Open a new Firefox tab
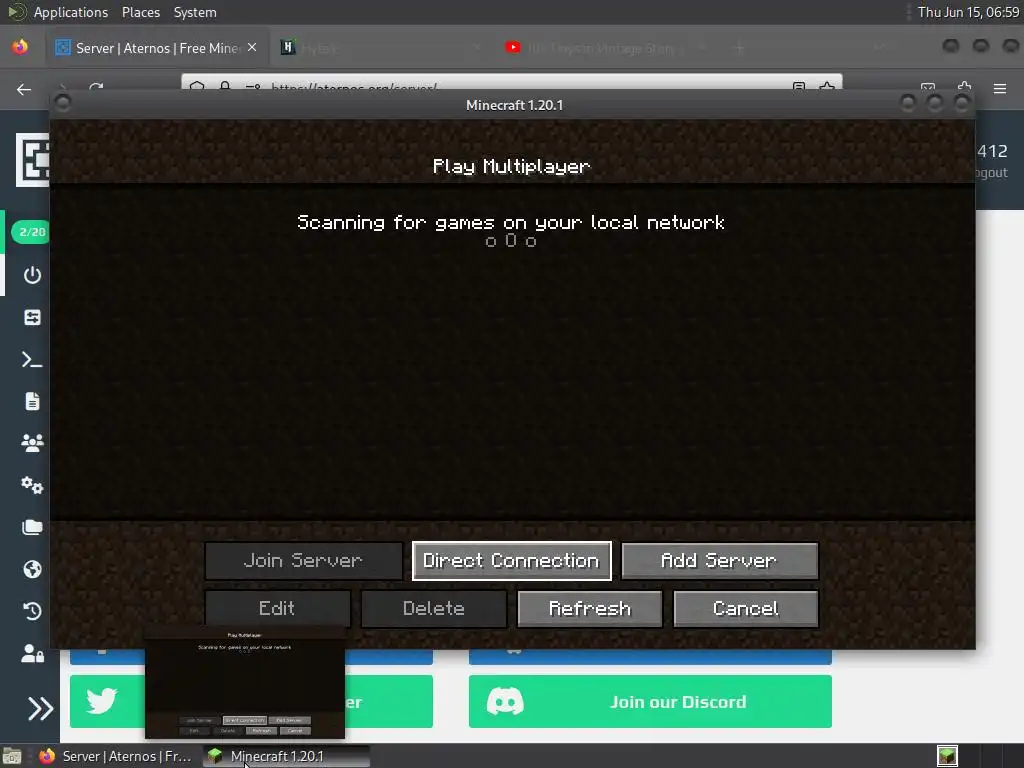This screenshot has height=768, width=1024. click(739, 48)
